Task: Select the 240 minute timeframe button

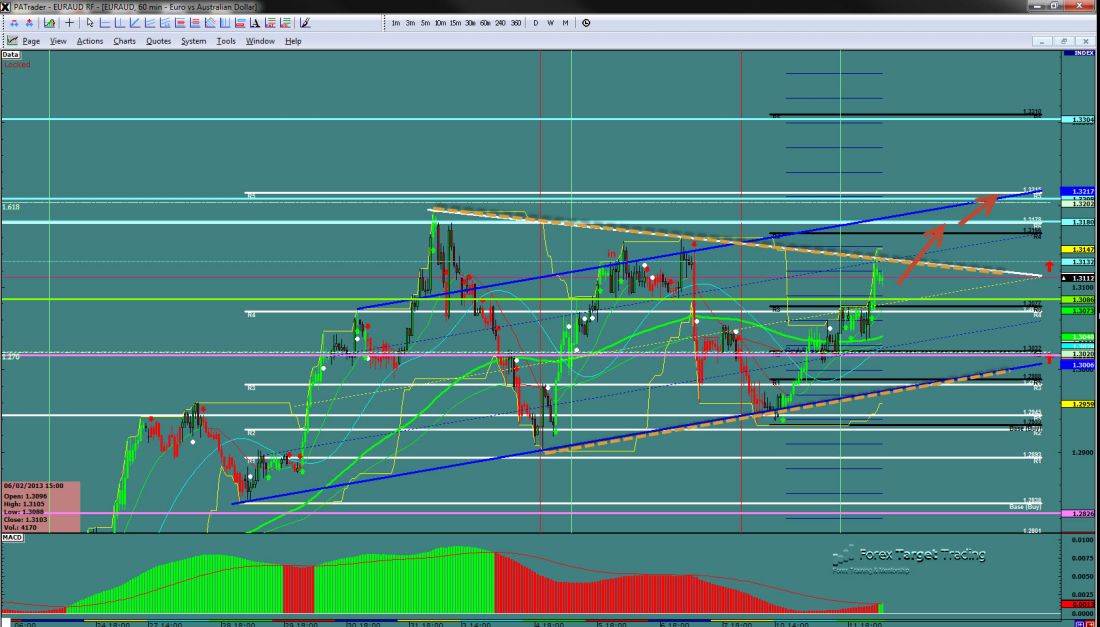Action: coord(501,22)
